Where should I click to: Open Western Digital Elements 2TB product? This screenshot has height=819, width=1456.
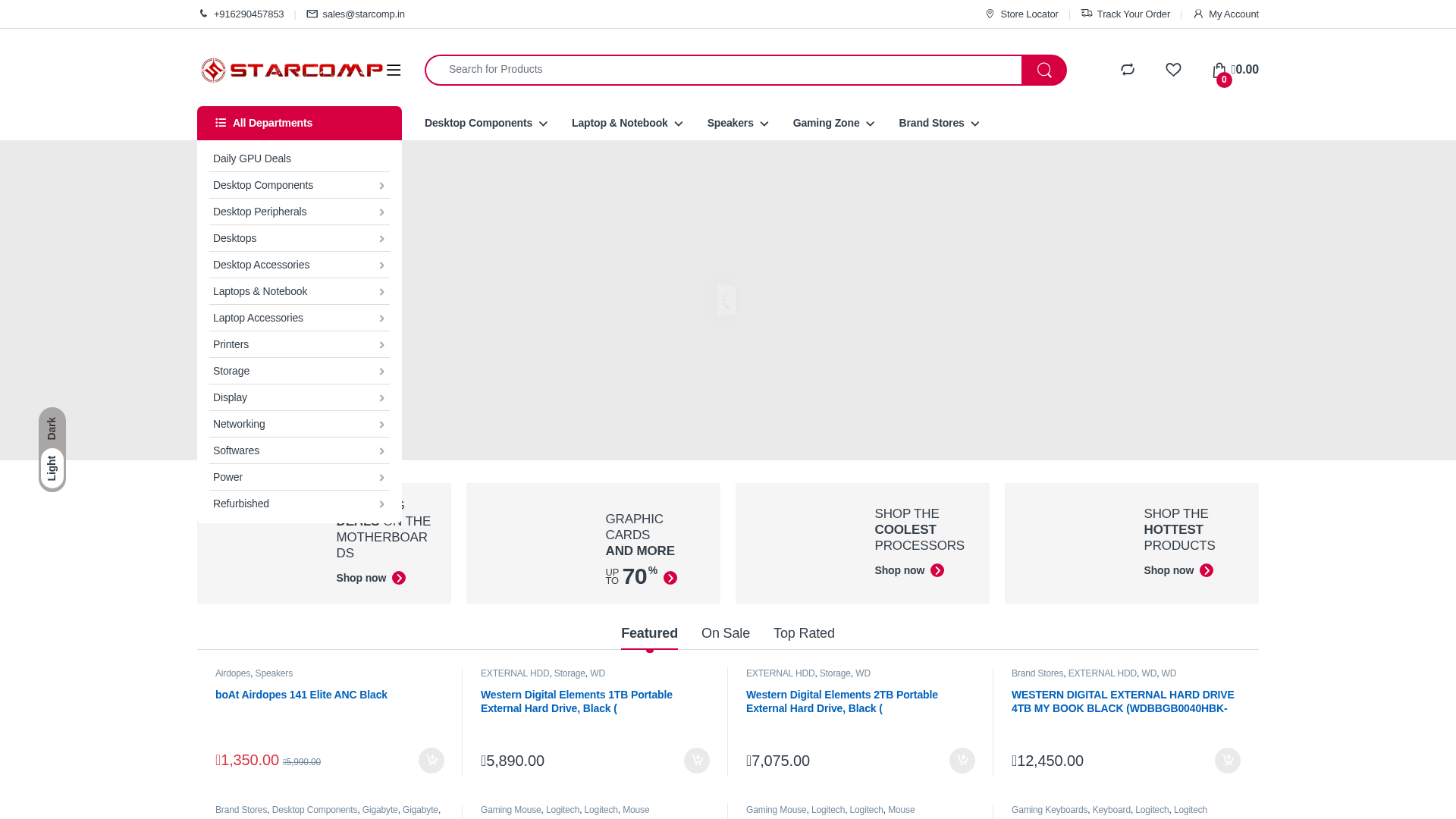coord(842,701)
